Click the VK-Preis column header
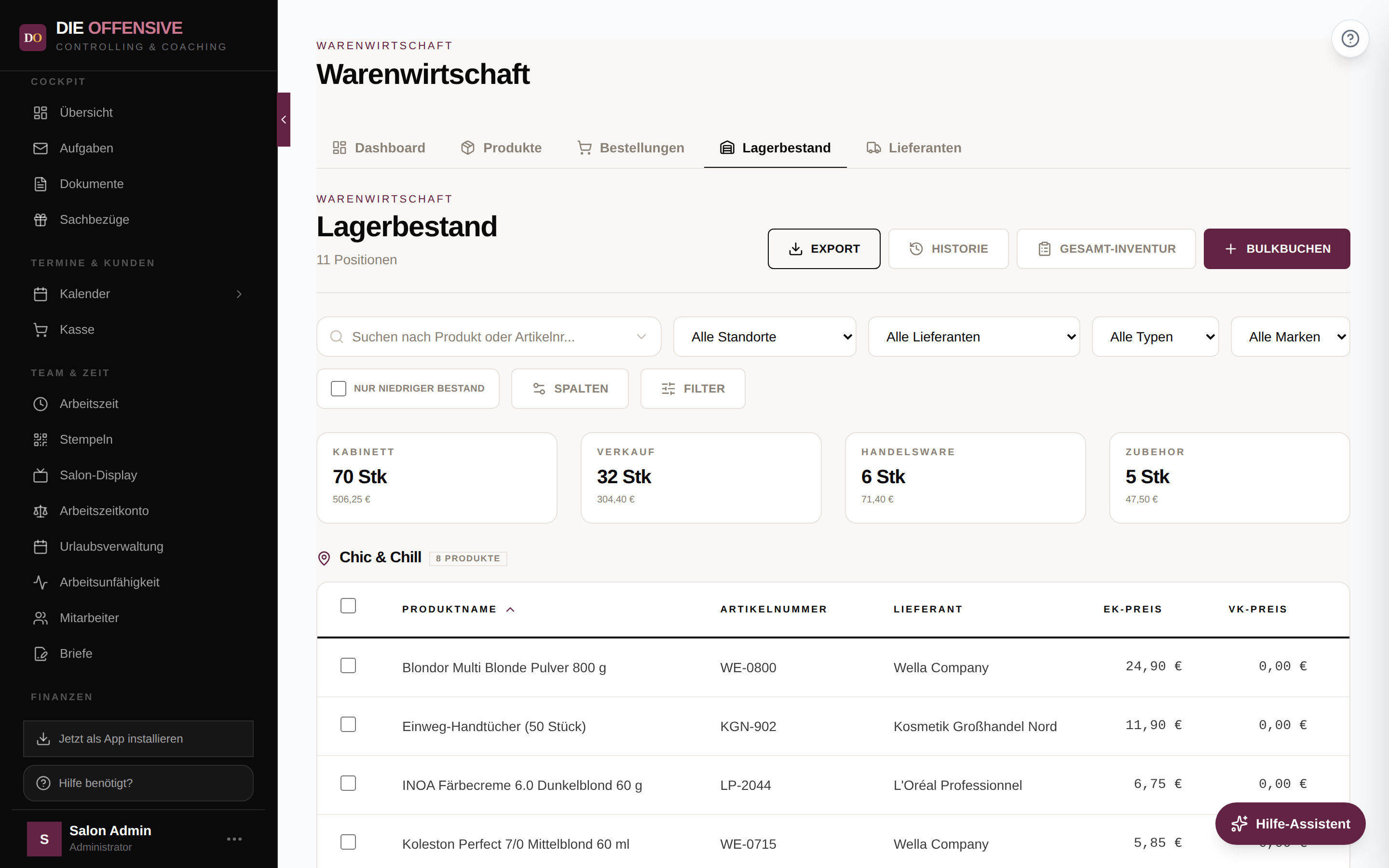 (1257, 609)
